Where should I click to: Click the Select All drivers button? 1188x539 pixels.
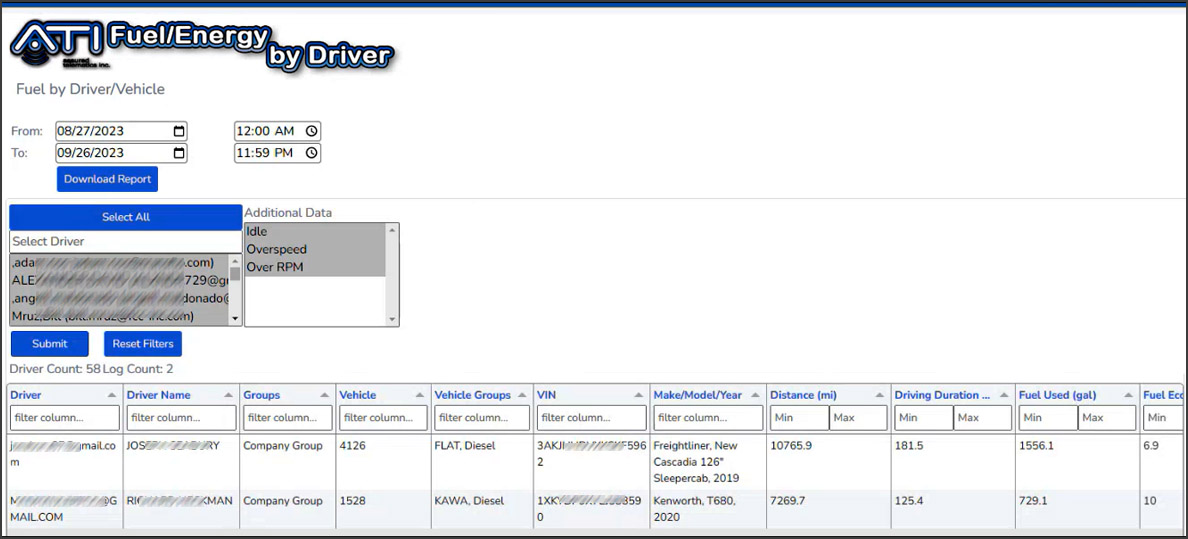pos(126,217)
